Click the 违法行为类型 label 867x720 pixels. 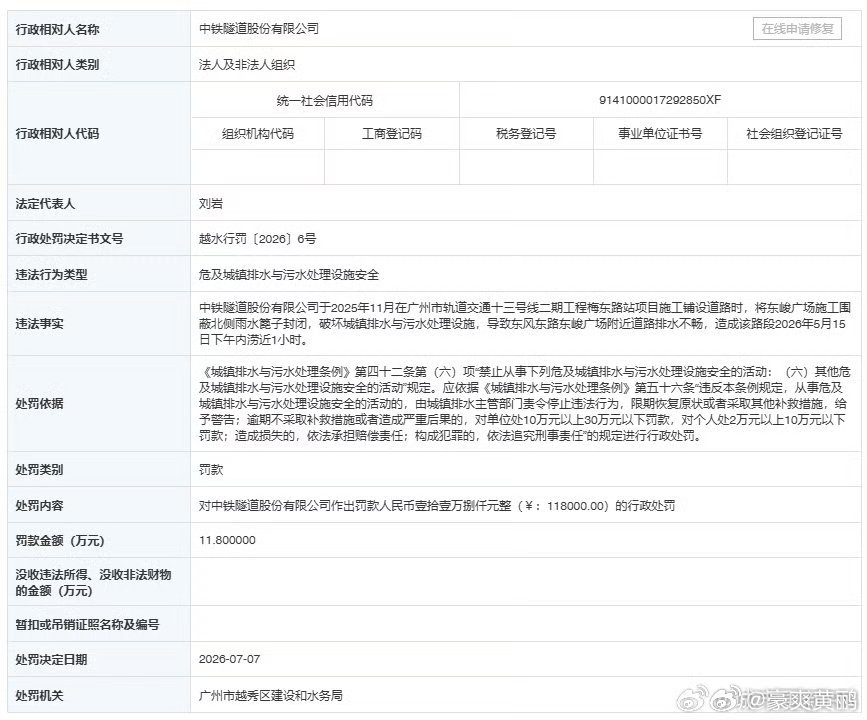(x=51, y=275)
